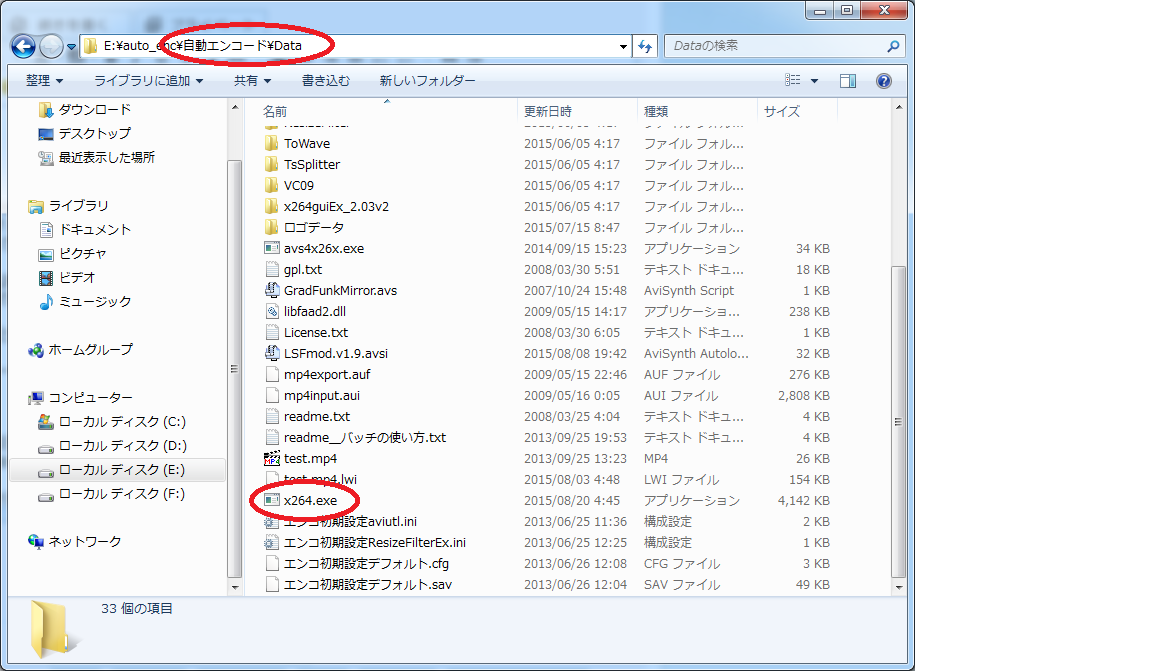Refresh the Data folder view
Screen dimensions: 1152x671
[645, 46]
